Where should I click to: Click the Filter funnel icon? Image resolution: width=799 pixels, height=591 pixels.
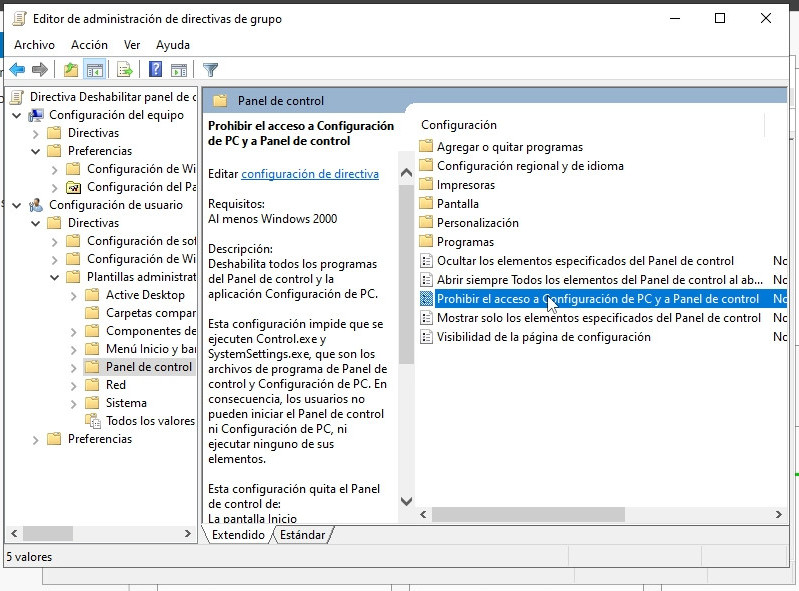click(x=210, y=69)
